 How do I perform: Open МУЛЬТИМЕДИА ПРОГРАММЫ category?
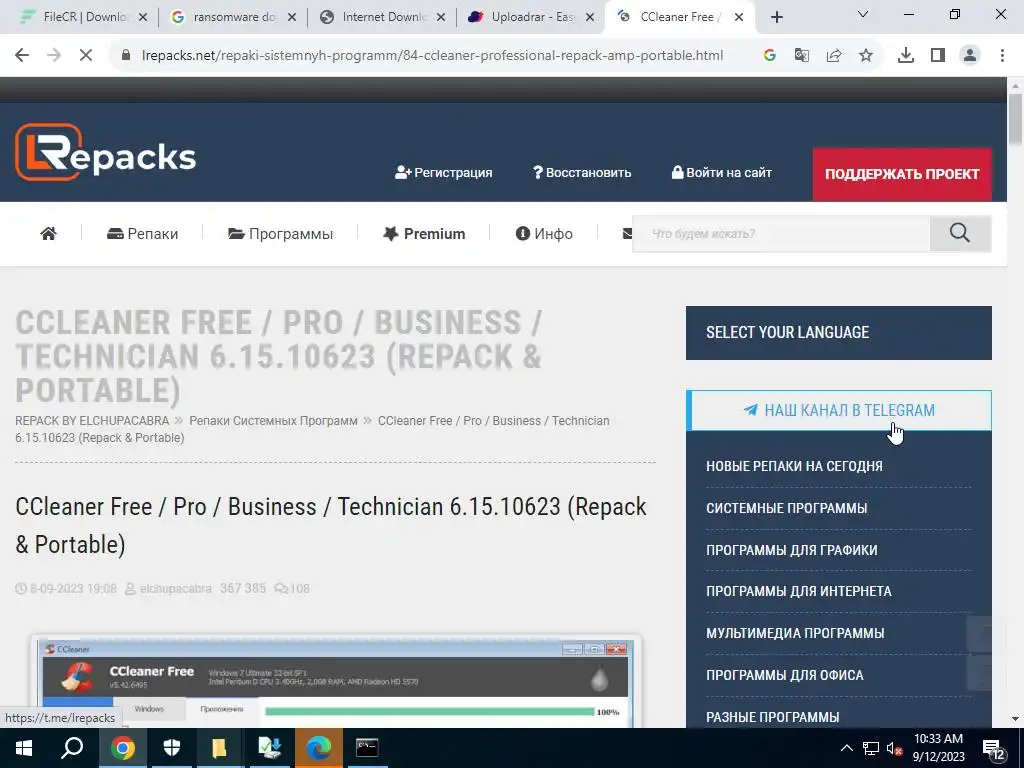(x=795, y=633)
